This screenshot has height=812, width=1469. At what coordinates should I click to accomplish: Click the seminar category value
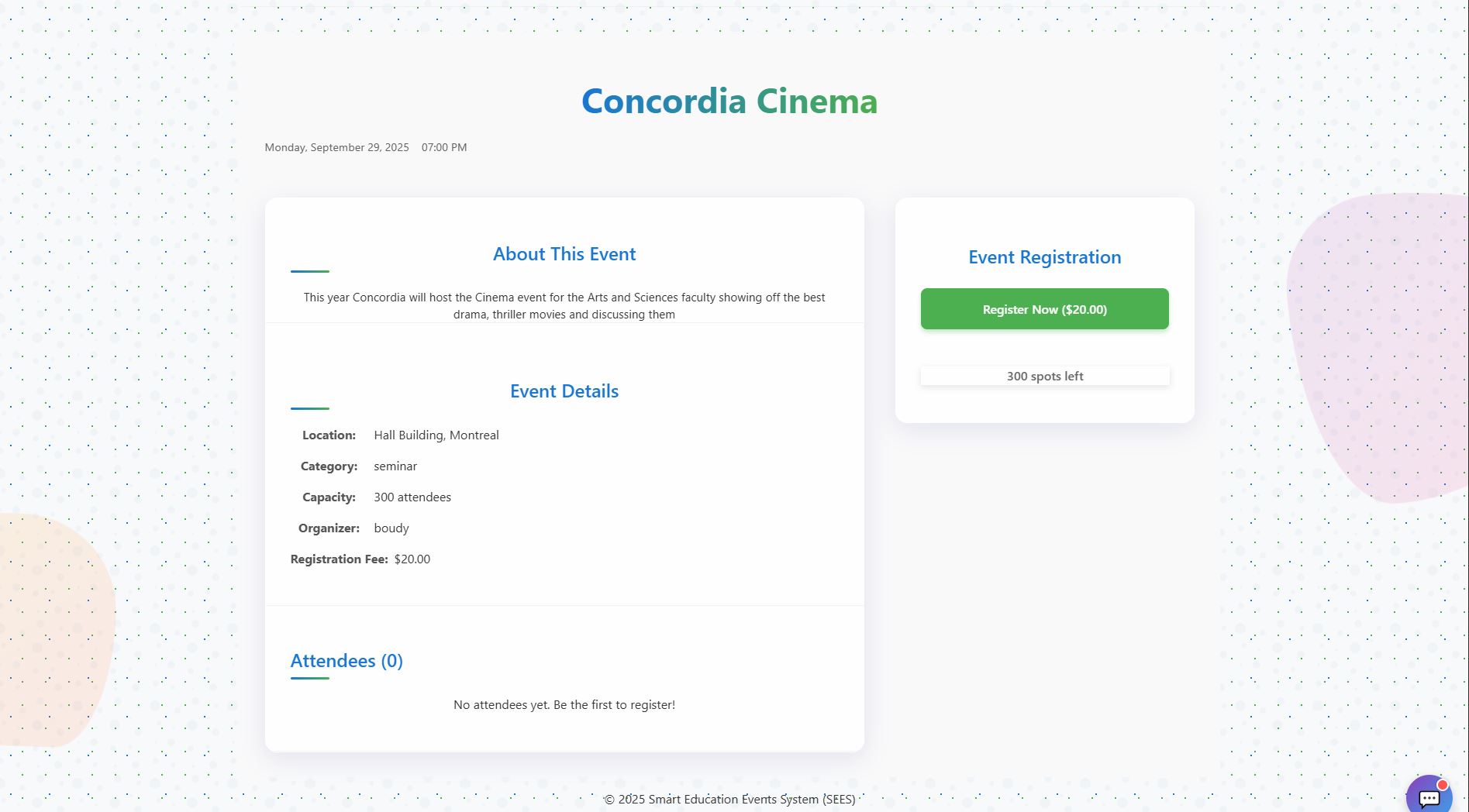[x=395, y=466]
